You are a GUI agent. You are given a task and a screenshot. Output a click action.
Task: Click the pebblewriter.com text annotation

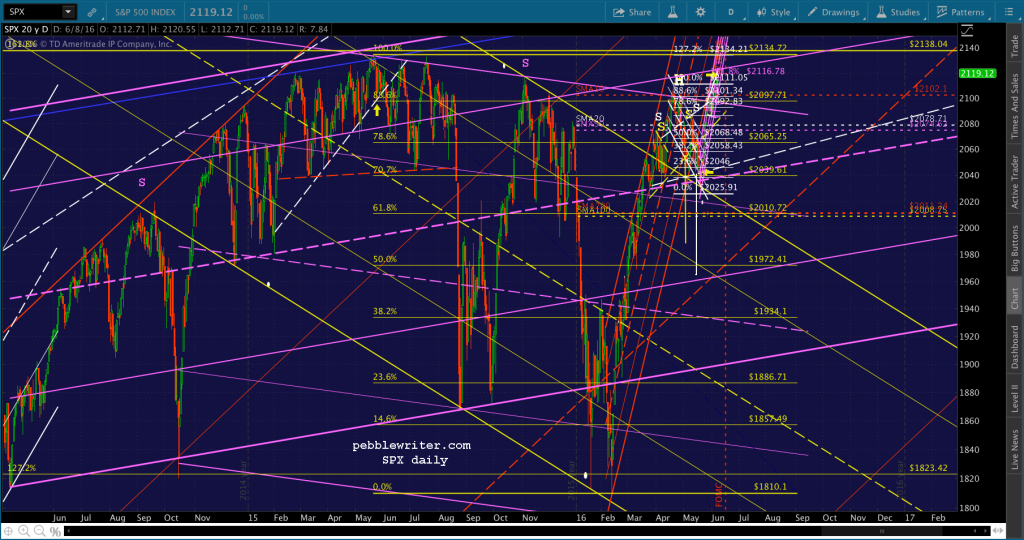tap(411, 445)
